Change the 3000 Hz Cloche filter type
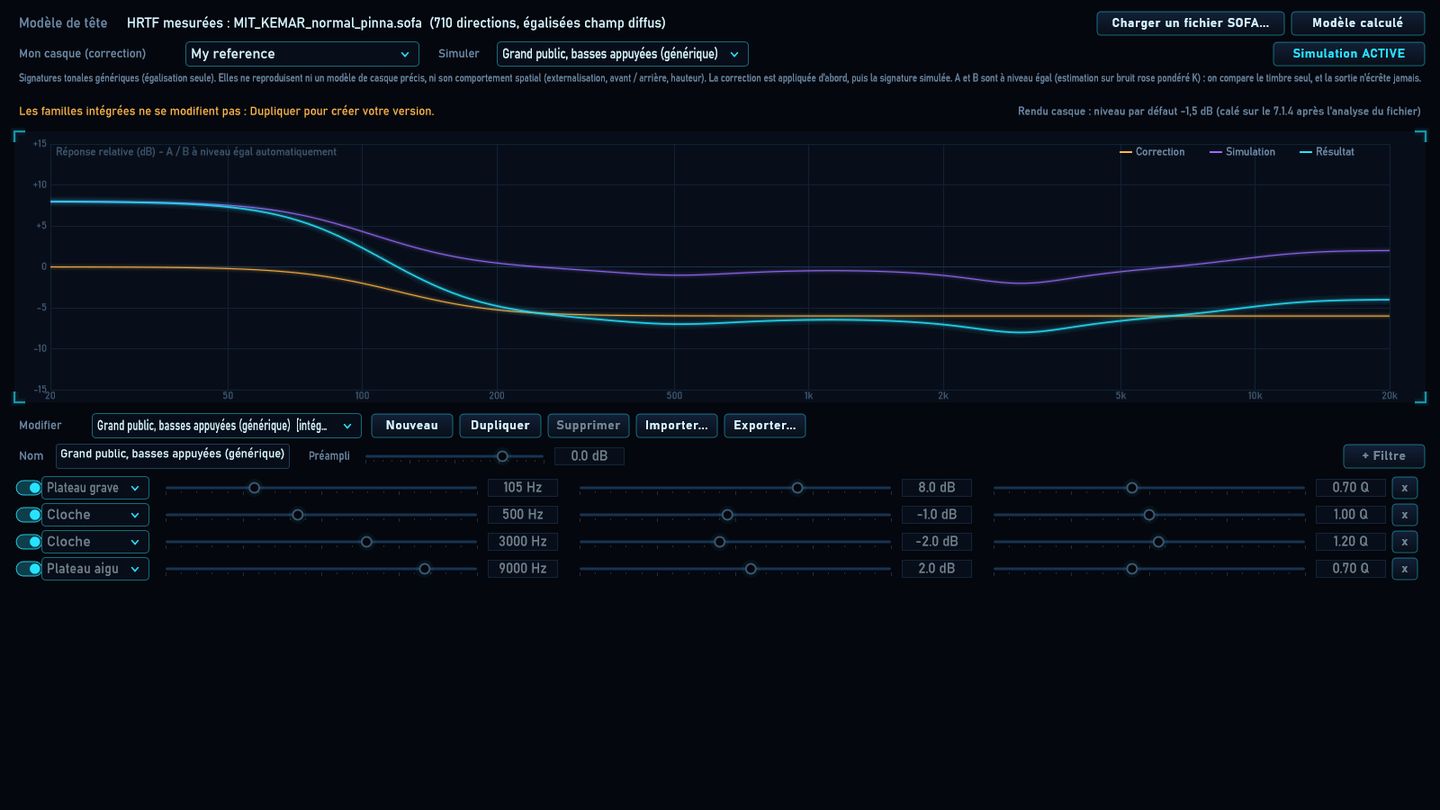1440x810 pixels. [x=95, y=542]
